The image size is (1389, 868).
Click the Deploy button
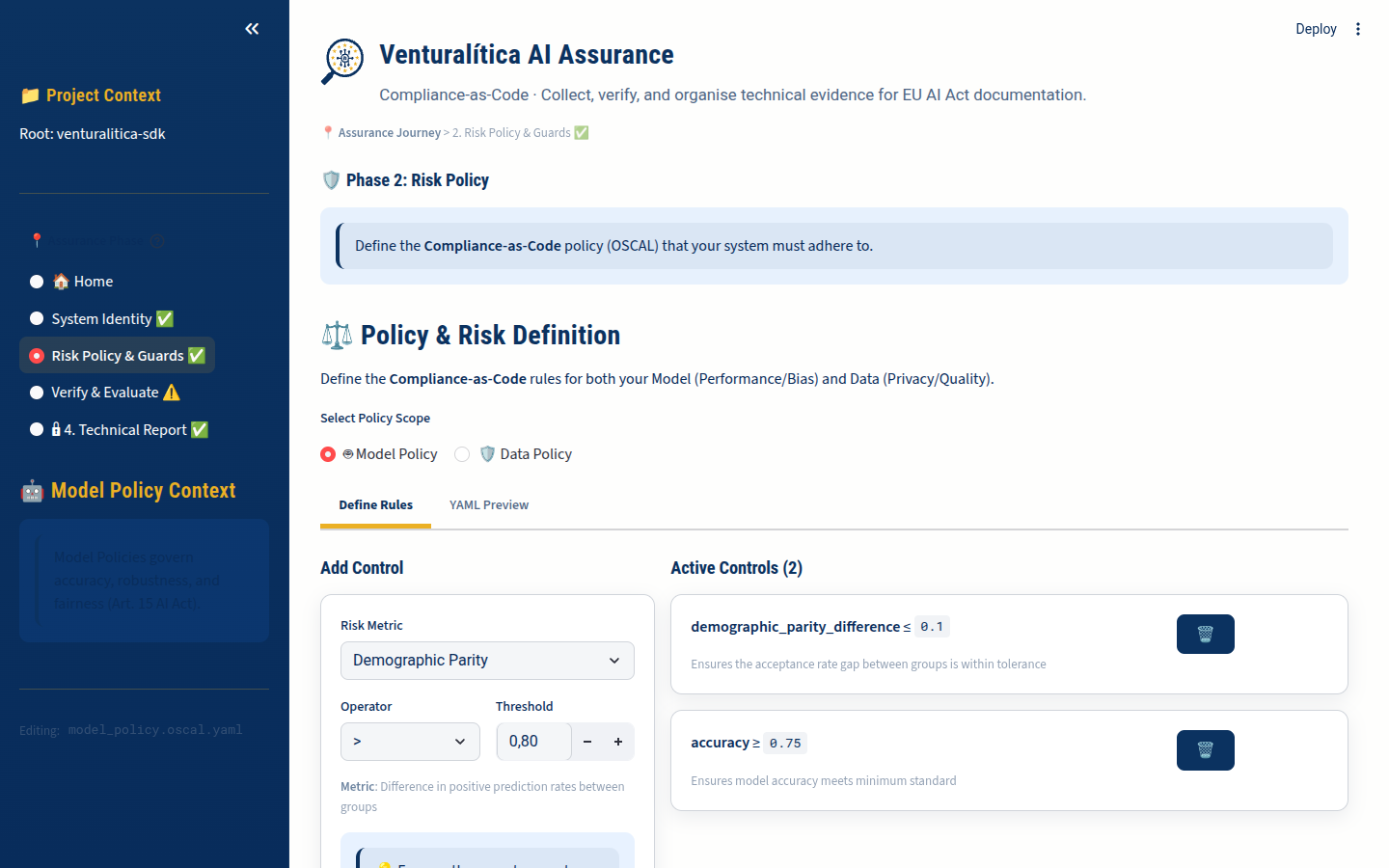coord(1316,29)
